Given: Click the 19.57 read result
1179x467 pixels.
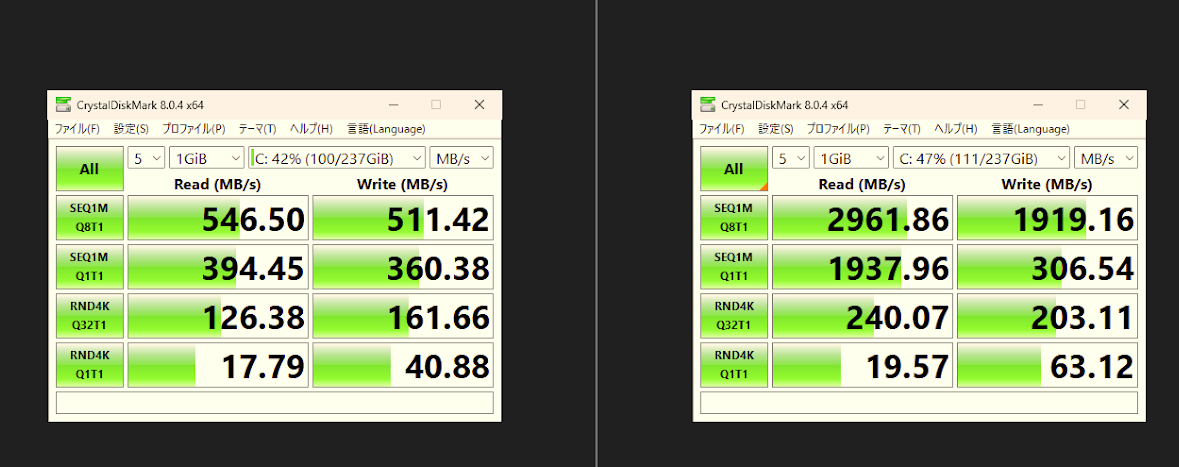Looking at the screenshot, I should tap(862, 365).
